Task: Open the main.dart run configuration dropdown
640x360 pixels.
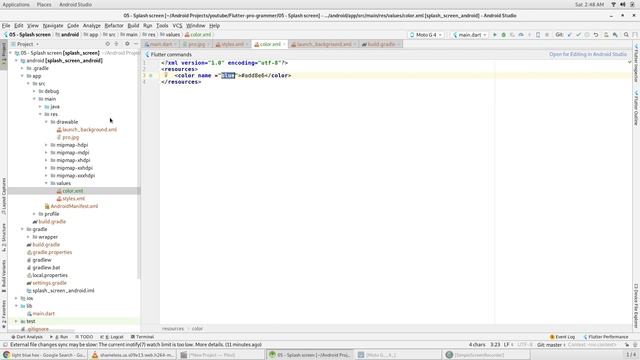Action: pos(469,35)
